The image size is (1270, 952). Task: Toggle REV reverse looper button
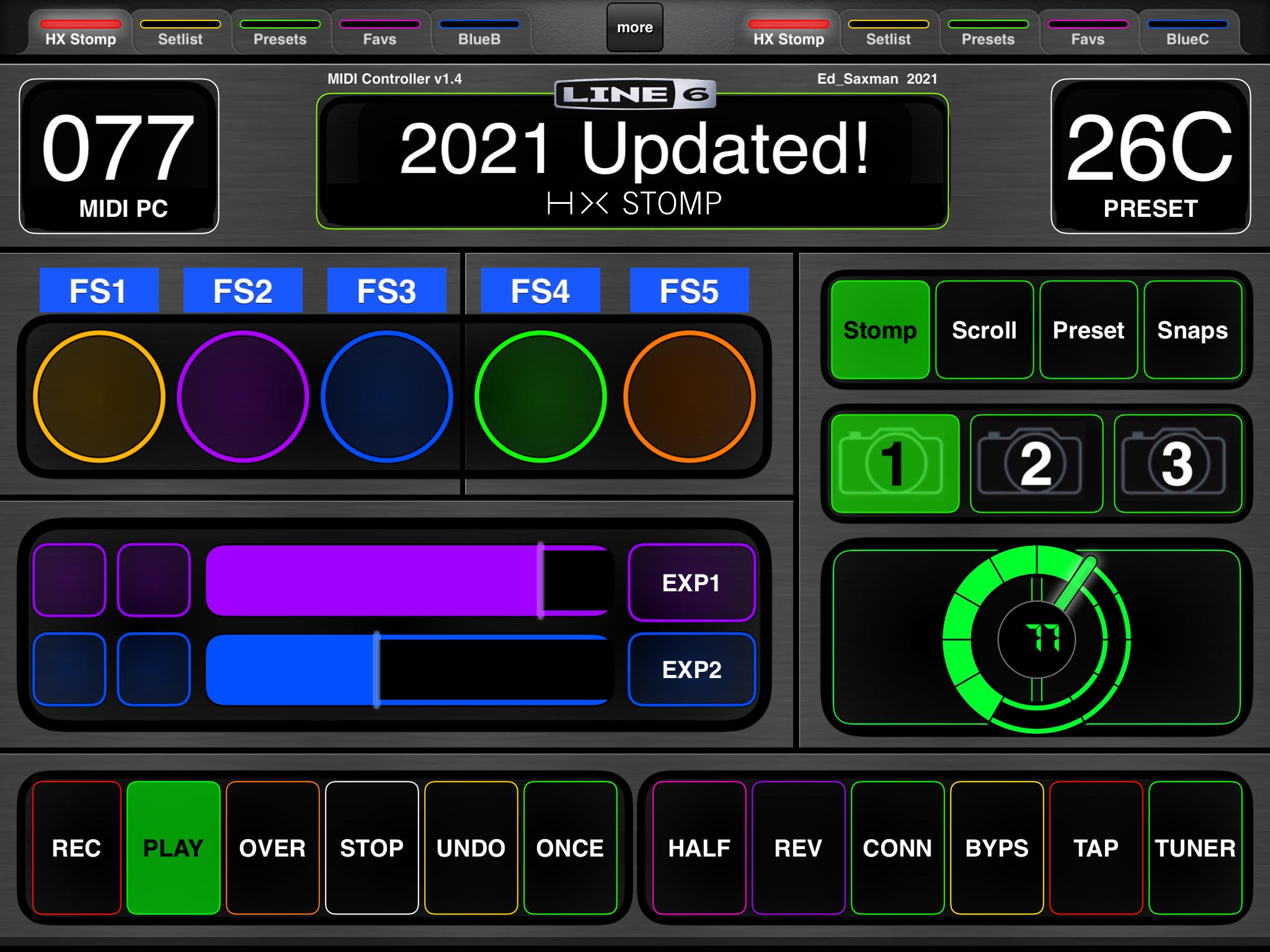click(799, 848)
